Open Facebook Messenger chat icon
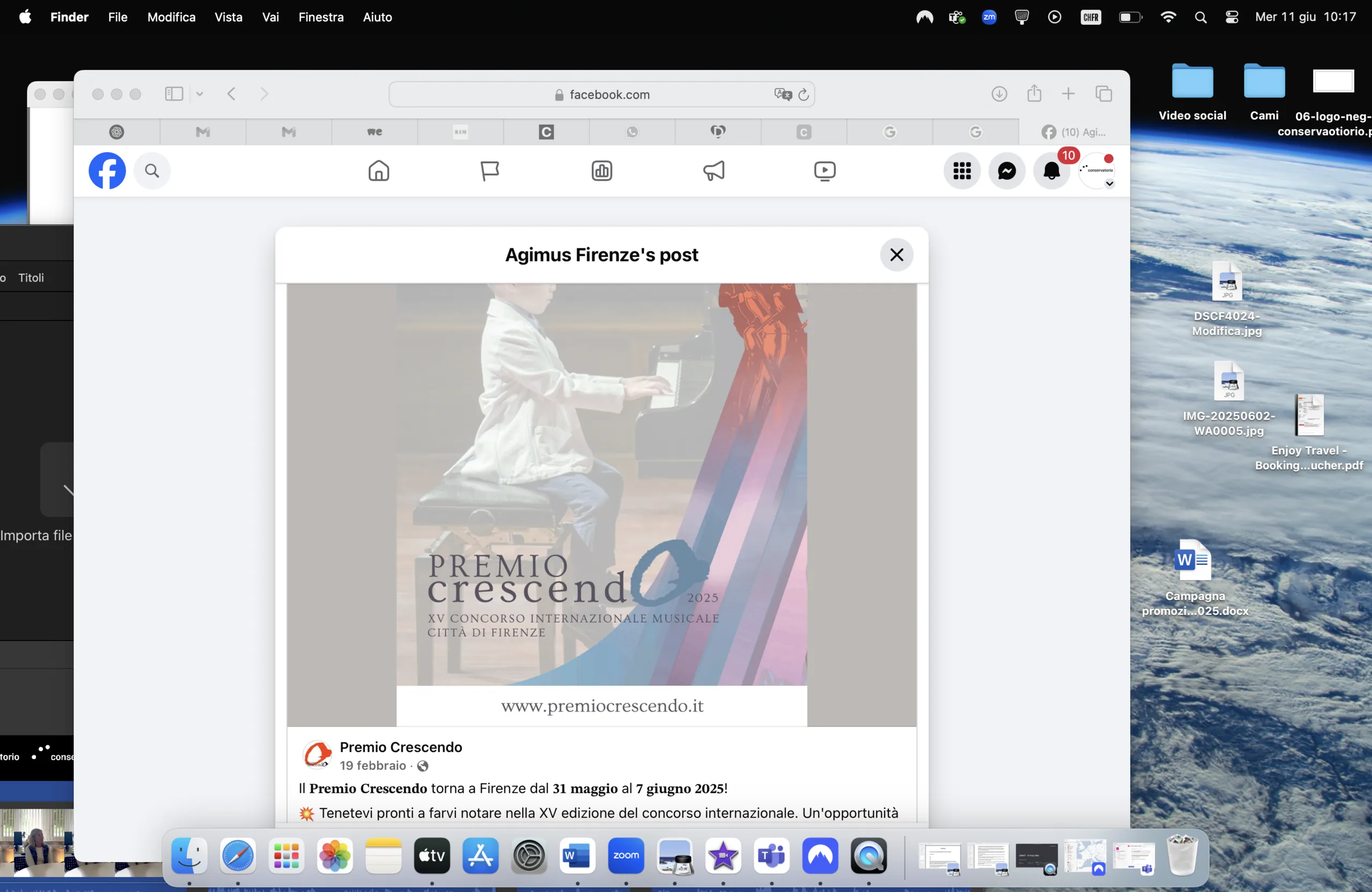 [x=1006, y=171]
